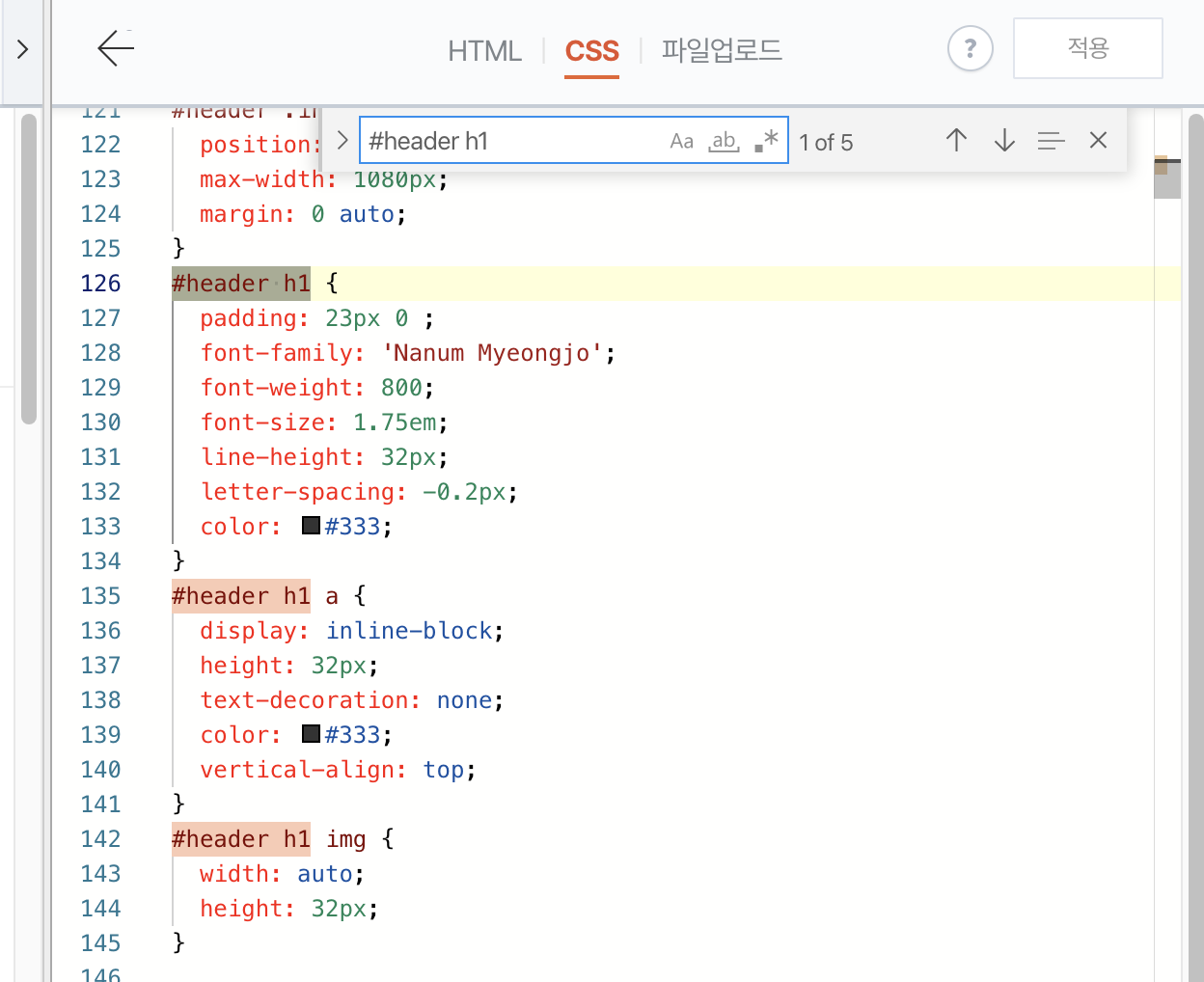The image size is (1204, 982).
Task: Toggle Match Whole Word option
Action: (724, 141)
